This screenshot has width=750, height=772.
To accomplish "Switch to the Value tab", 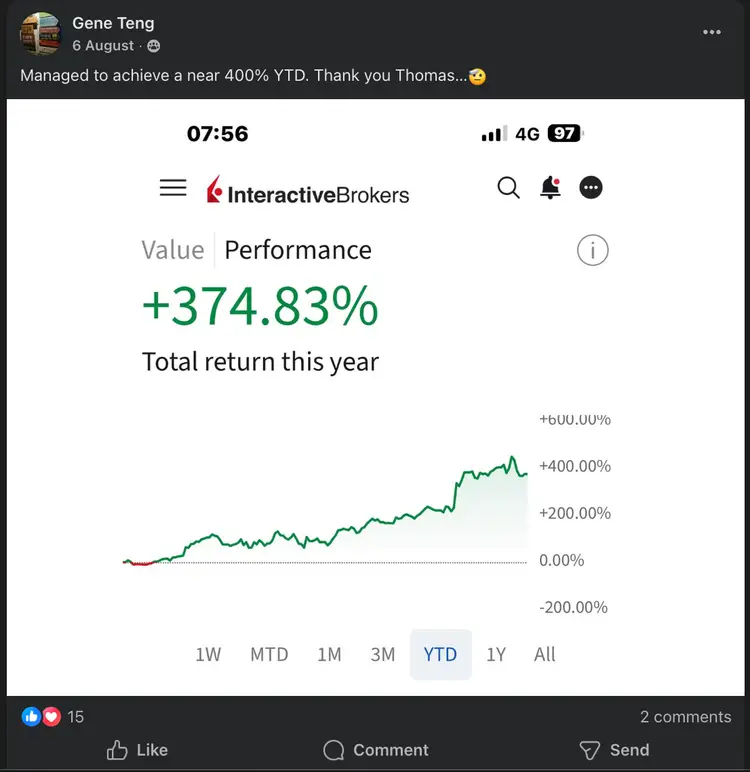I will click(172, 250).
